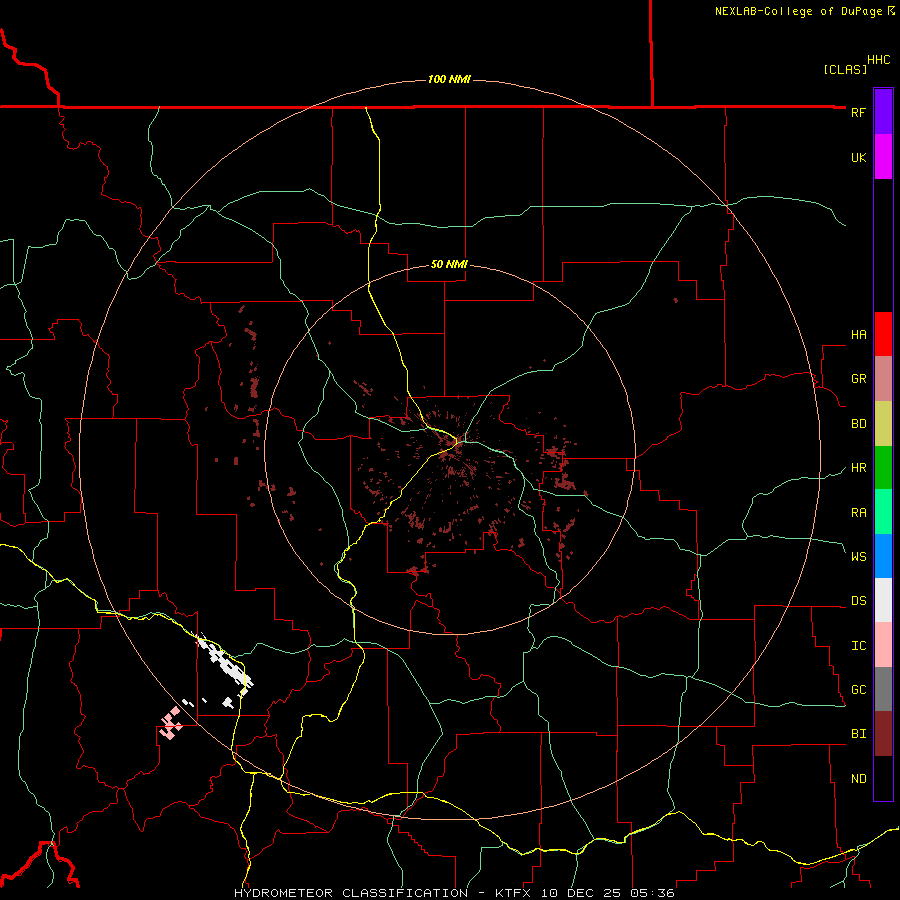Click the 100 NMI range ring label
900x900 pixels.
[449, 79]
